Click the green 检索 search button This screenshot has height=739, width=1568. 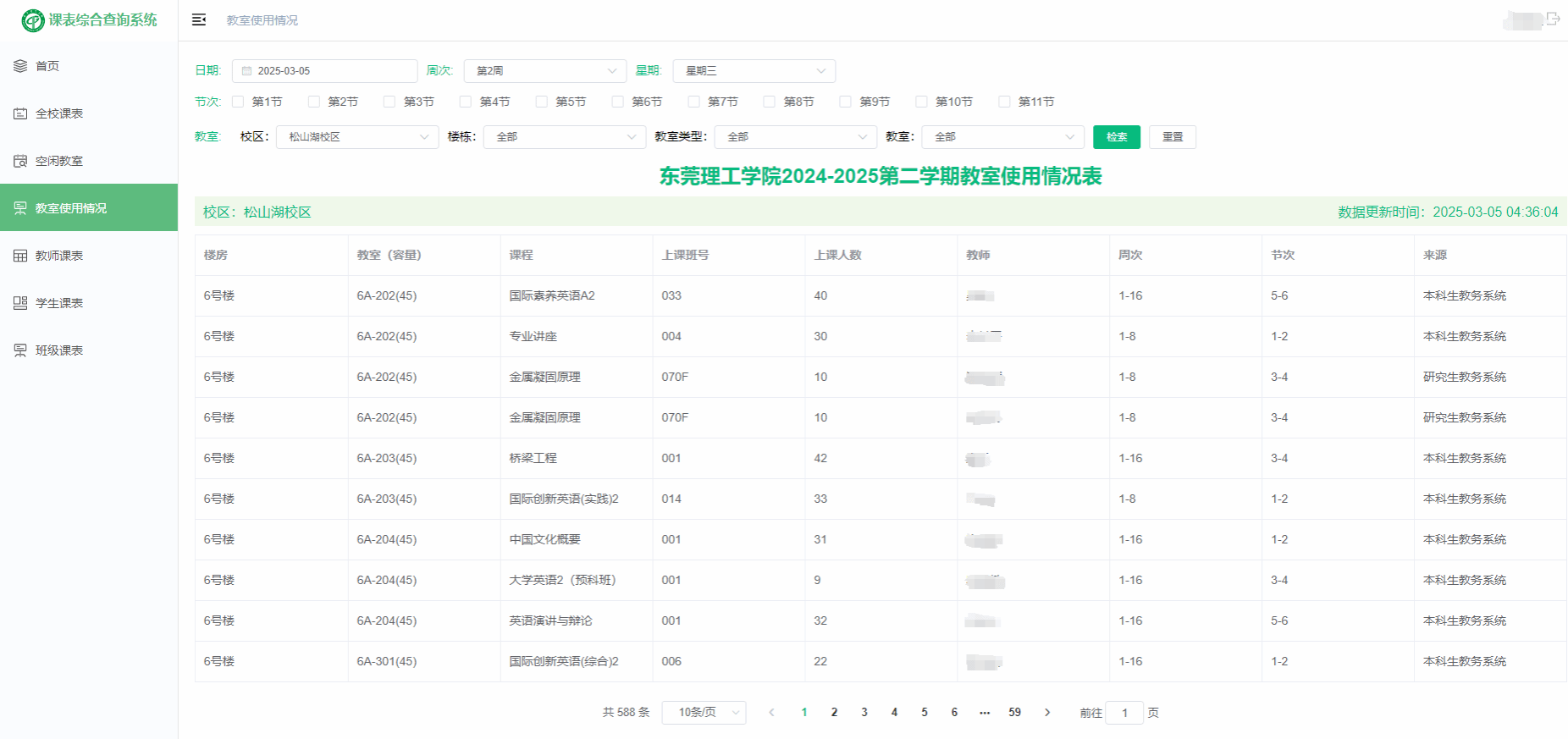point(1117,137)
